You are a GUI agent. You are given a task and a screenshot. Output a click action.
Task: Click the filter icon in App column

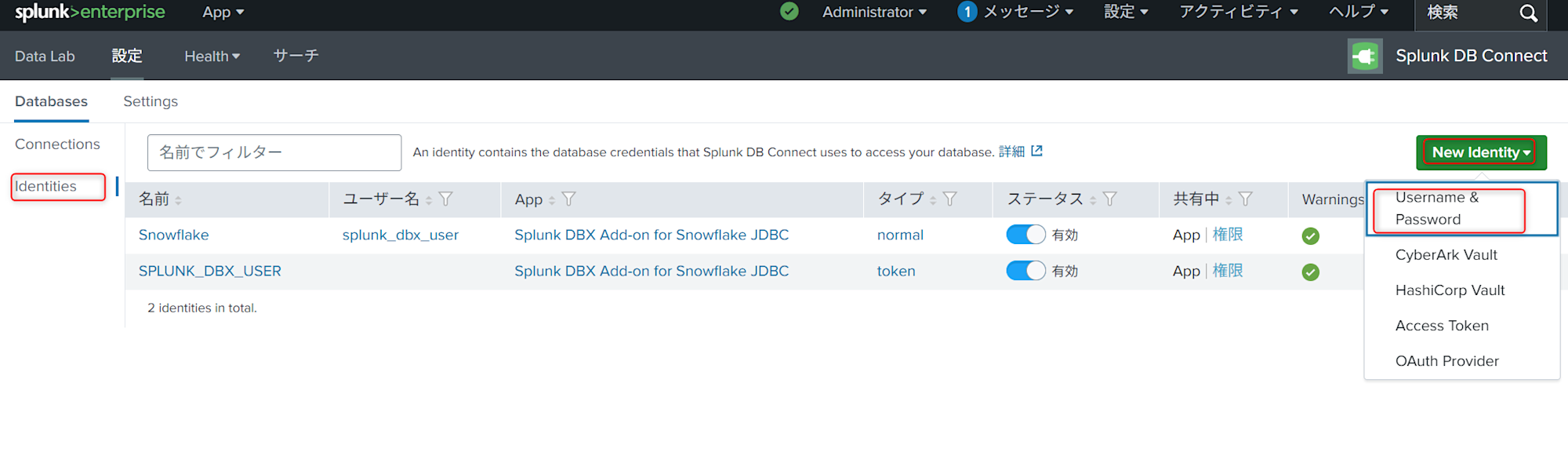click(x=569, y=199)
